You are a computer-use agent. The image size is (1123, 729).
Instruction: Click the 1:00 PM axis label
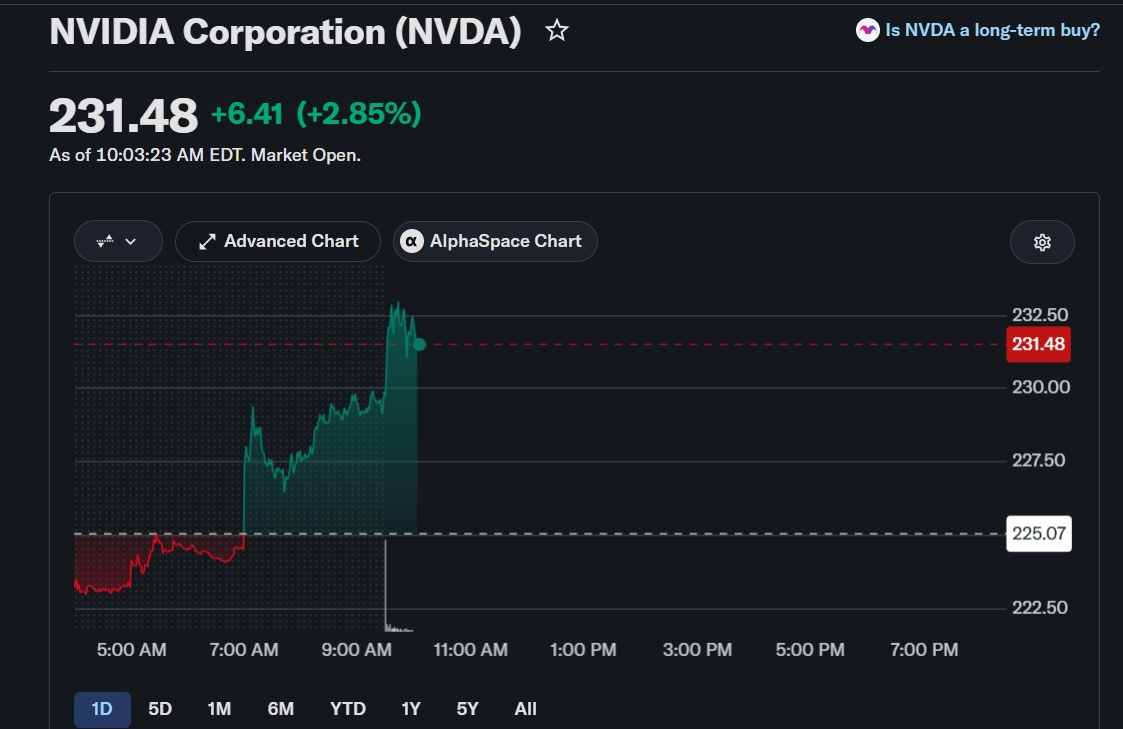pos(583,650)
